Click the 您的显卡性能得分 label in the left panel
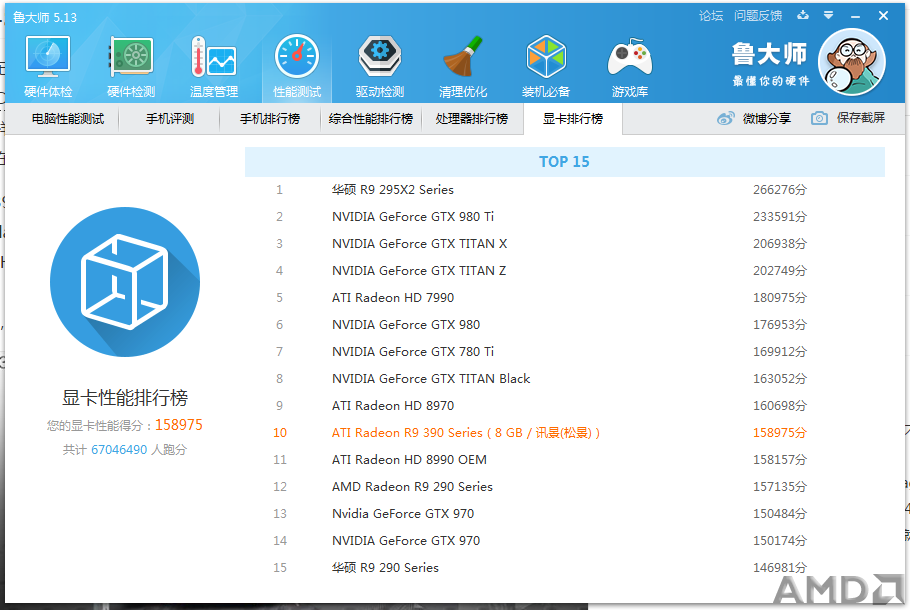Viewport: 910px width, 610px height. (95, 425)
